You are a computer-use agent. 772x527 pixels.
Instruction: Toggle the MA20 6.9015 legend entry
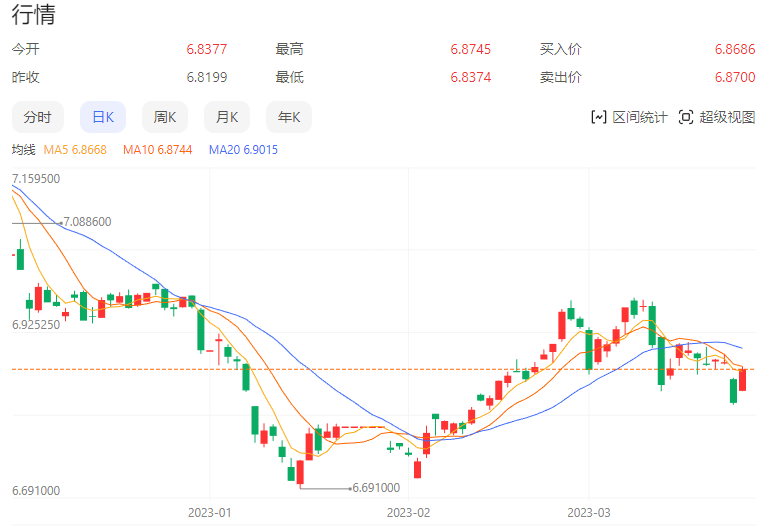[x=243, y=150]
